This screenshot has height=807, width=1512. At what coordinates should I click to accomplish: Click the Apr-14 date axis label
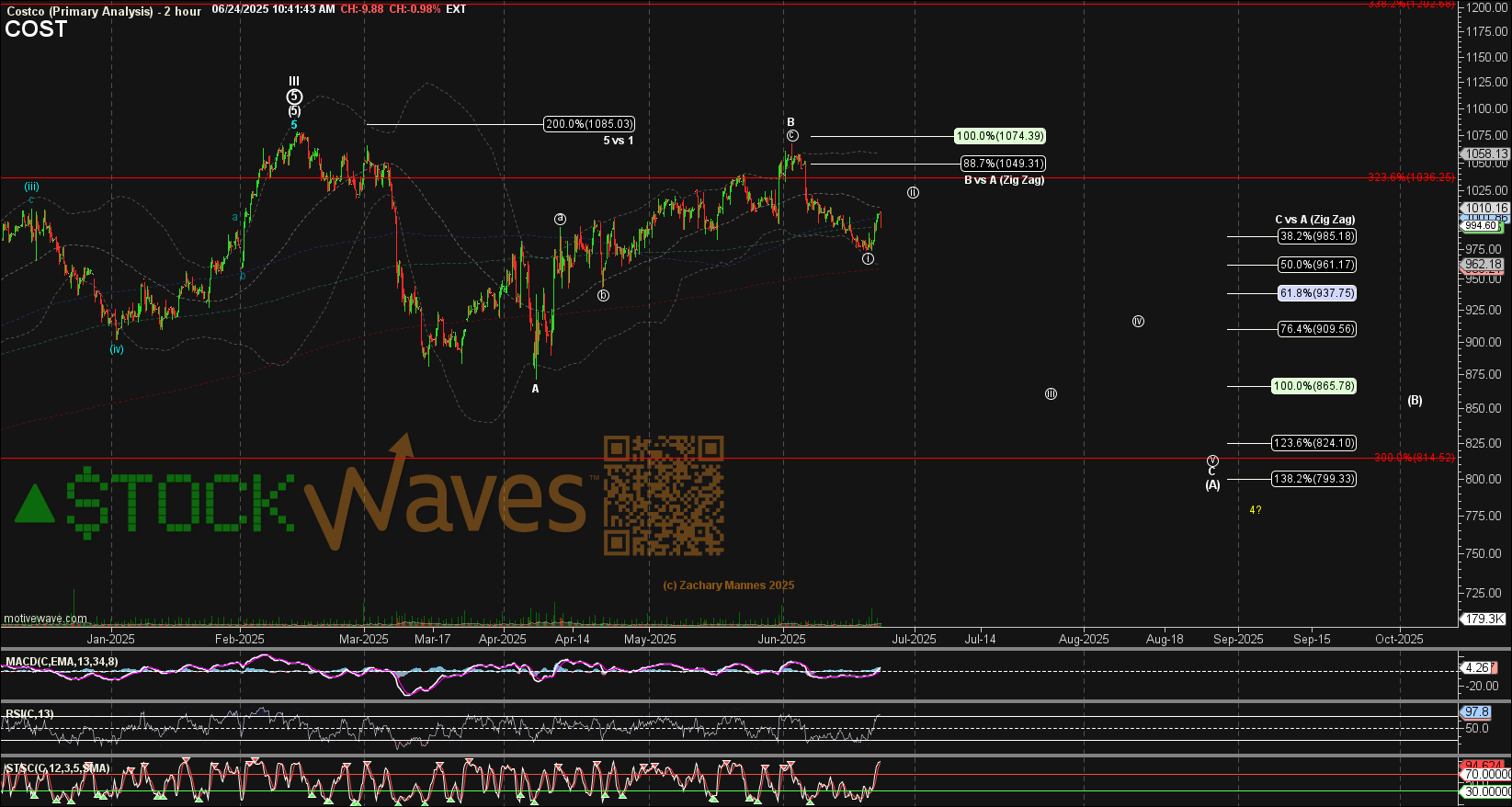point(573,639)
